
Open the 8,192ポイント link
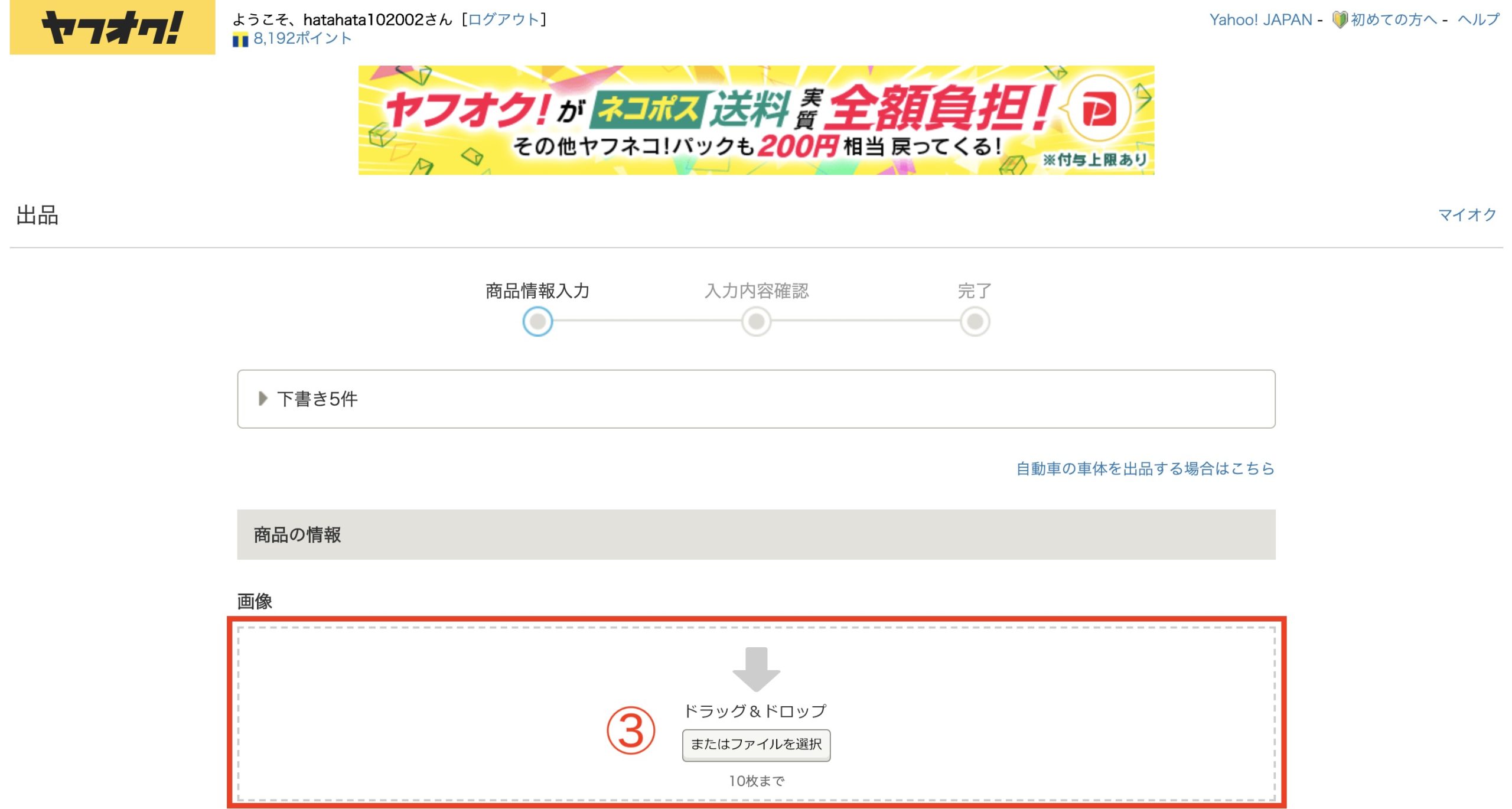click(x=302, y=39)
